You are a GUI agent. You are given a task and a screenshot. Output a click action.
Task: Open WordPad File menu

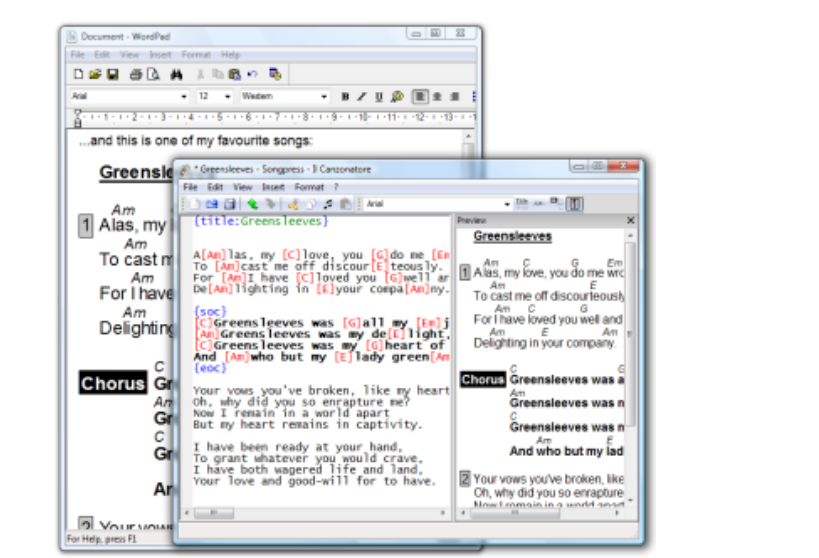click(x=77, y=55)
